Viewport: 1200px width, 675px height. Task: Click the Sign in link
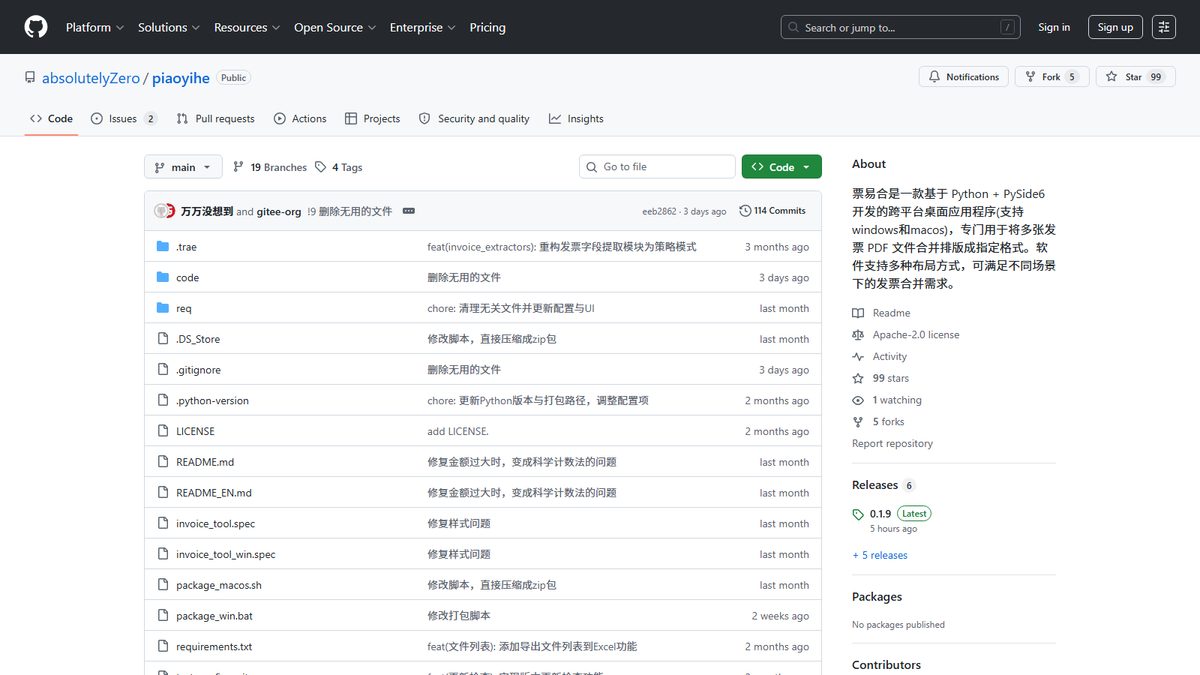click(1054, 27)
